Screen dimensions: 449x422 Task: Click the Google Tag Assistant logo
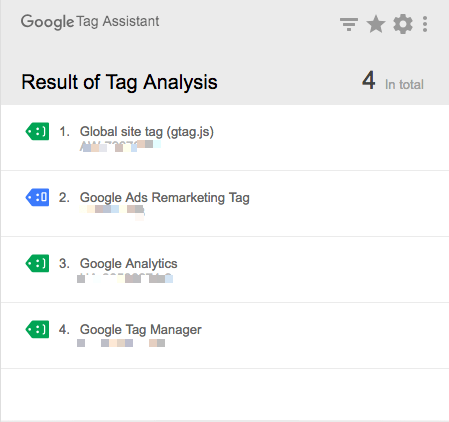tap(90, 22)
